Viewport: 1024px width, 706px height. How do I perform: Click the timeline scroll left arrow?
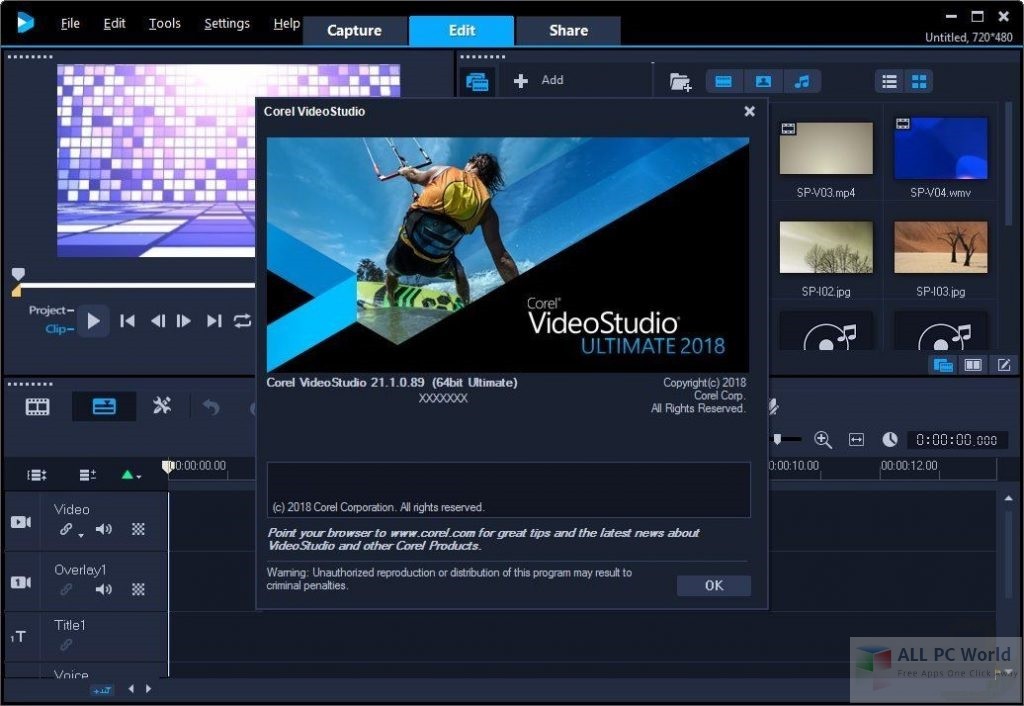[131, 688]
